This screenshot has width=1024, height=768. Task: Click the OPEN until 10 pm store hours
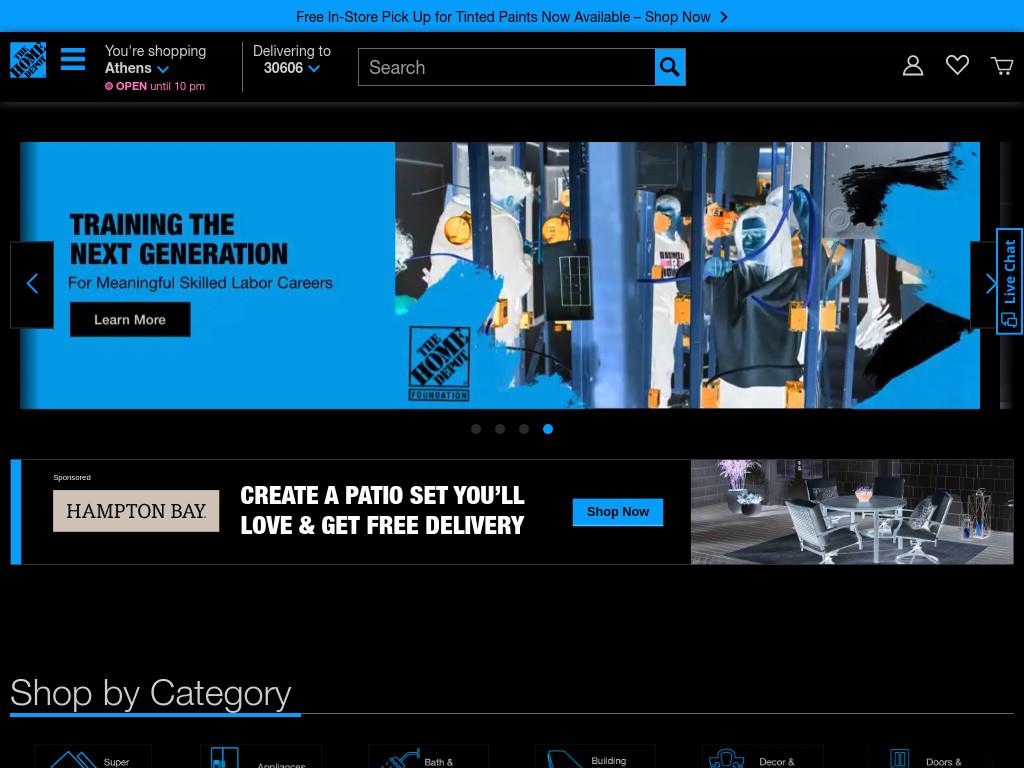click(155, 86)
